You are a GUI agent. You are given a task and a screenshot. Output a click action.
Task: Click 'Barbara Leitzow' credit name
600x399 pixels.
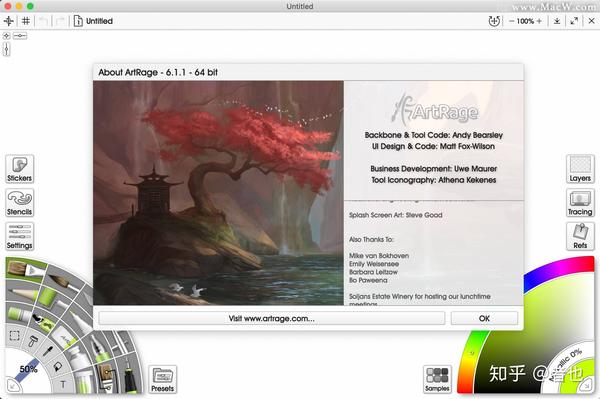pos(373,272)
